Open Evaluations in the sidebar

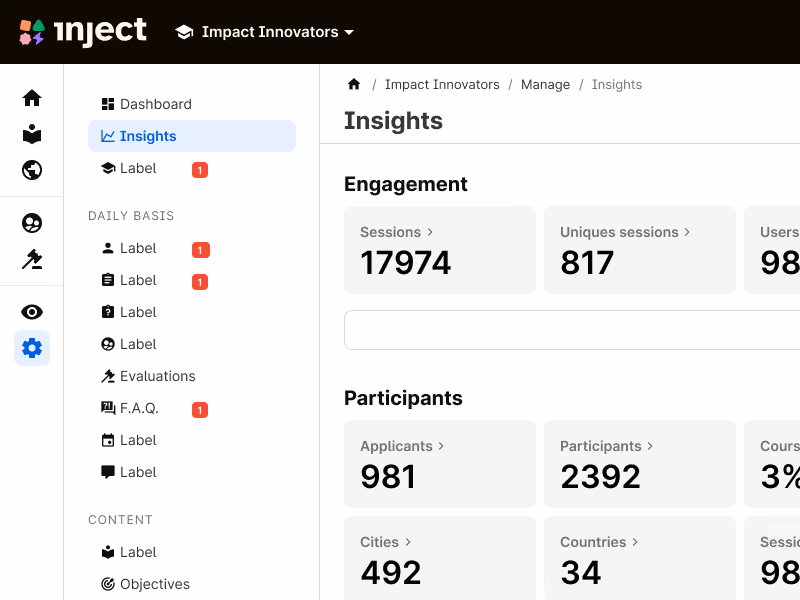click(x=192, y=376)
